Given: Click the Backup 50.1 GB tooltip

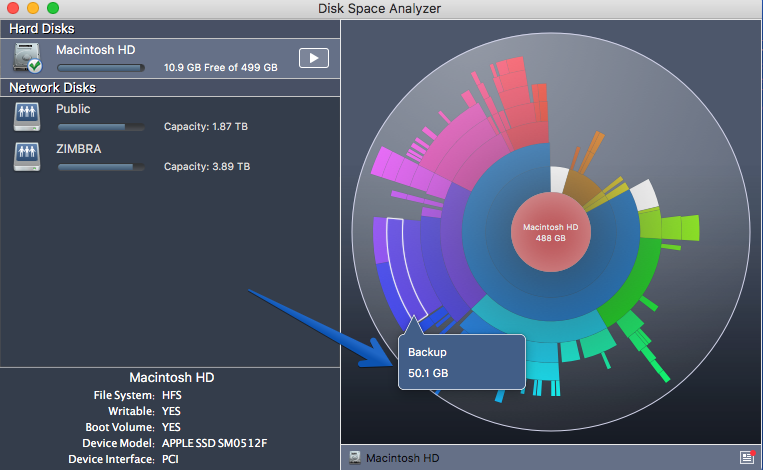Looking at the screenshot, I should pyautogui.click(x=462, y=362).
